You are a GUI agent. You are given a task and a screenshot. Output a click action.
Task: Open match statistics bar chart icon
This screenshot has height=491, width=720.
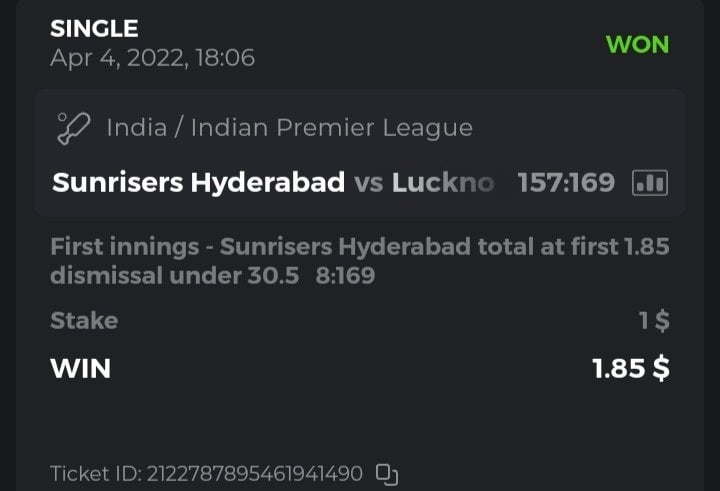point(650,184)
